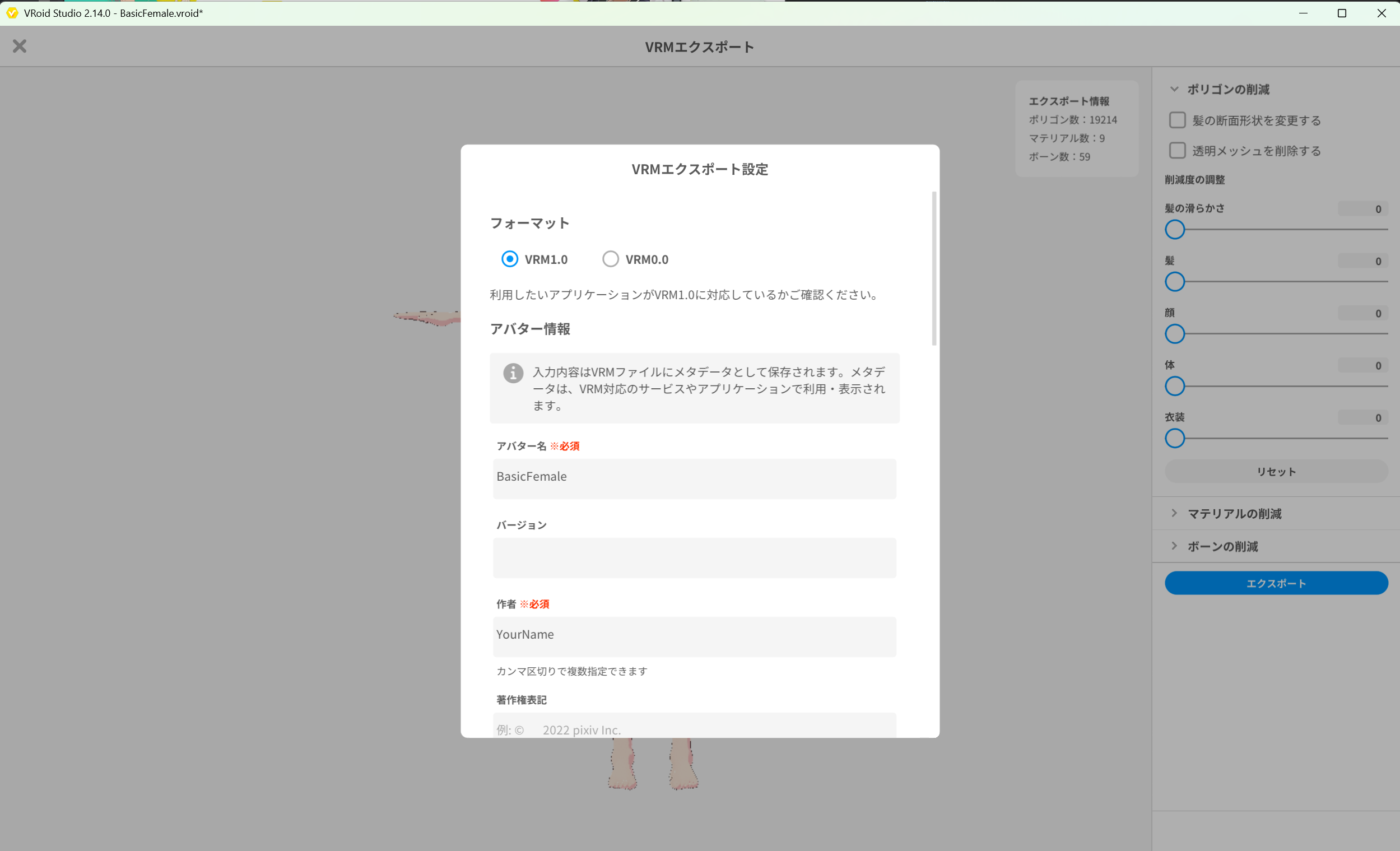This screenshot has width=1400, height=851.
Task: Click the 髪 value field showing 0
Action: (x=1362, y=261)
